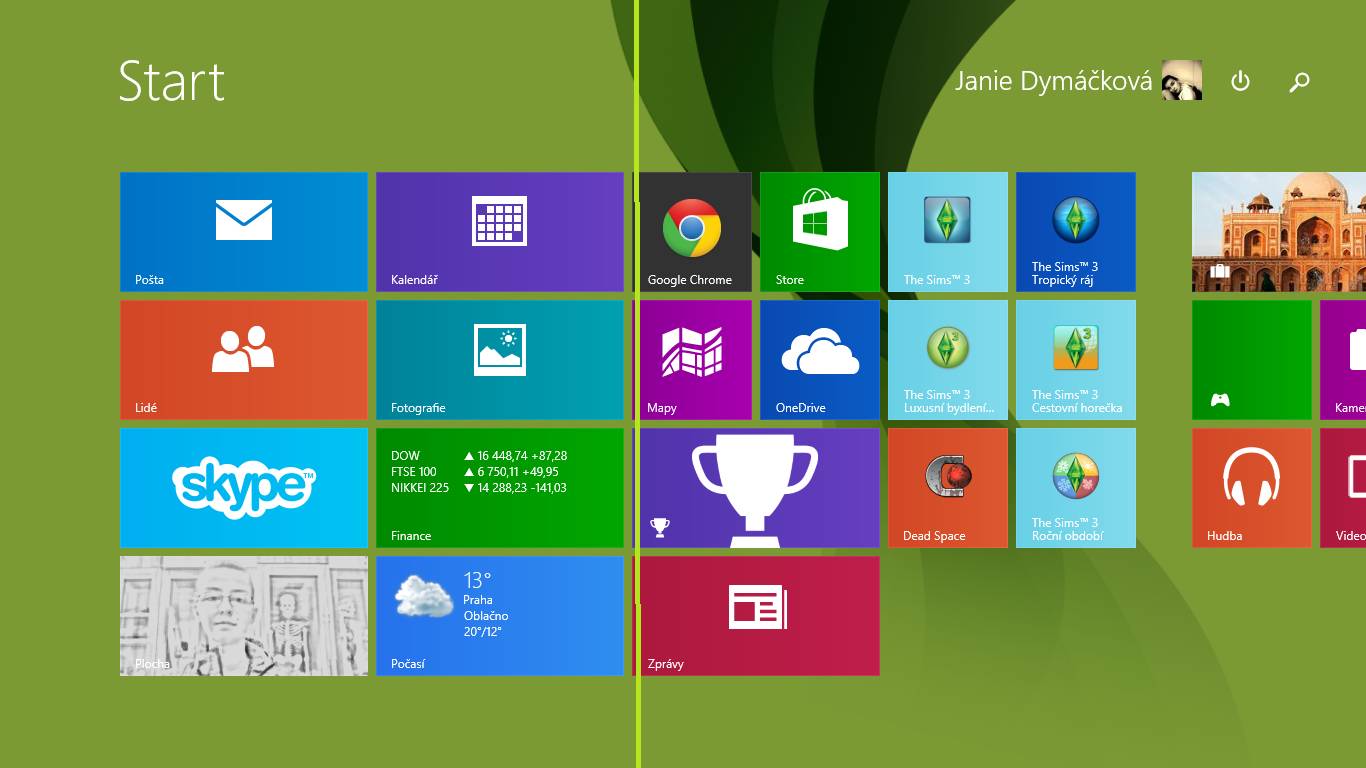1366x768 pixels.
Task: Open the Kamera tile at the screen edge
Action: (1343, 360)
